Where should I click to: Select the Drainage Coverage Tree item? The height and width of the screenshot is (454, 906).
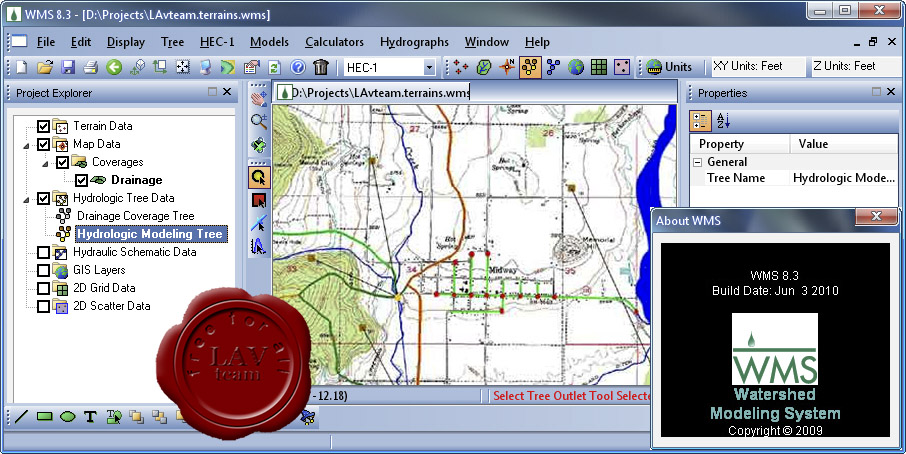[136, 216]
